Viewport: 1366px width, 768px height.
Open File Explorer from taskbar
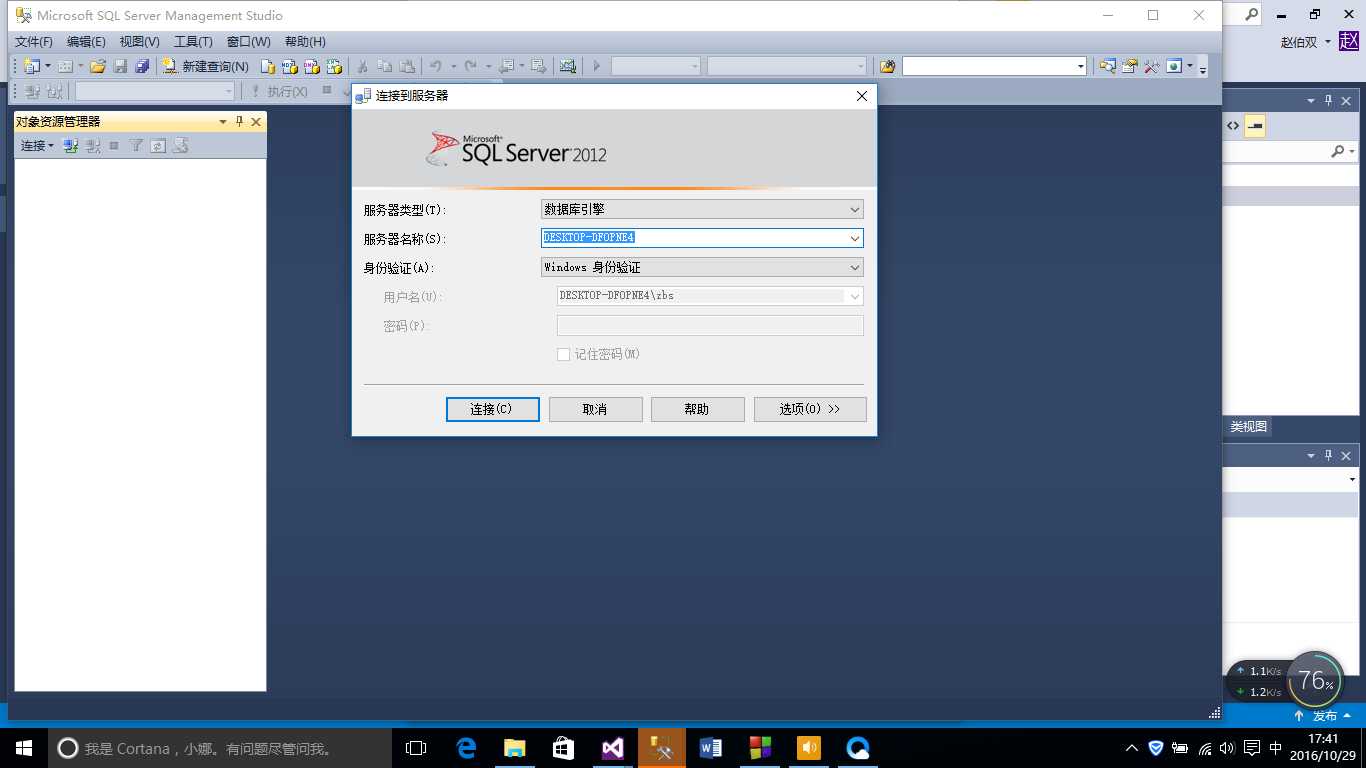pyautogui.click(x=515, y=748)
